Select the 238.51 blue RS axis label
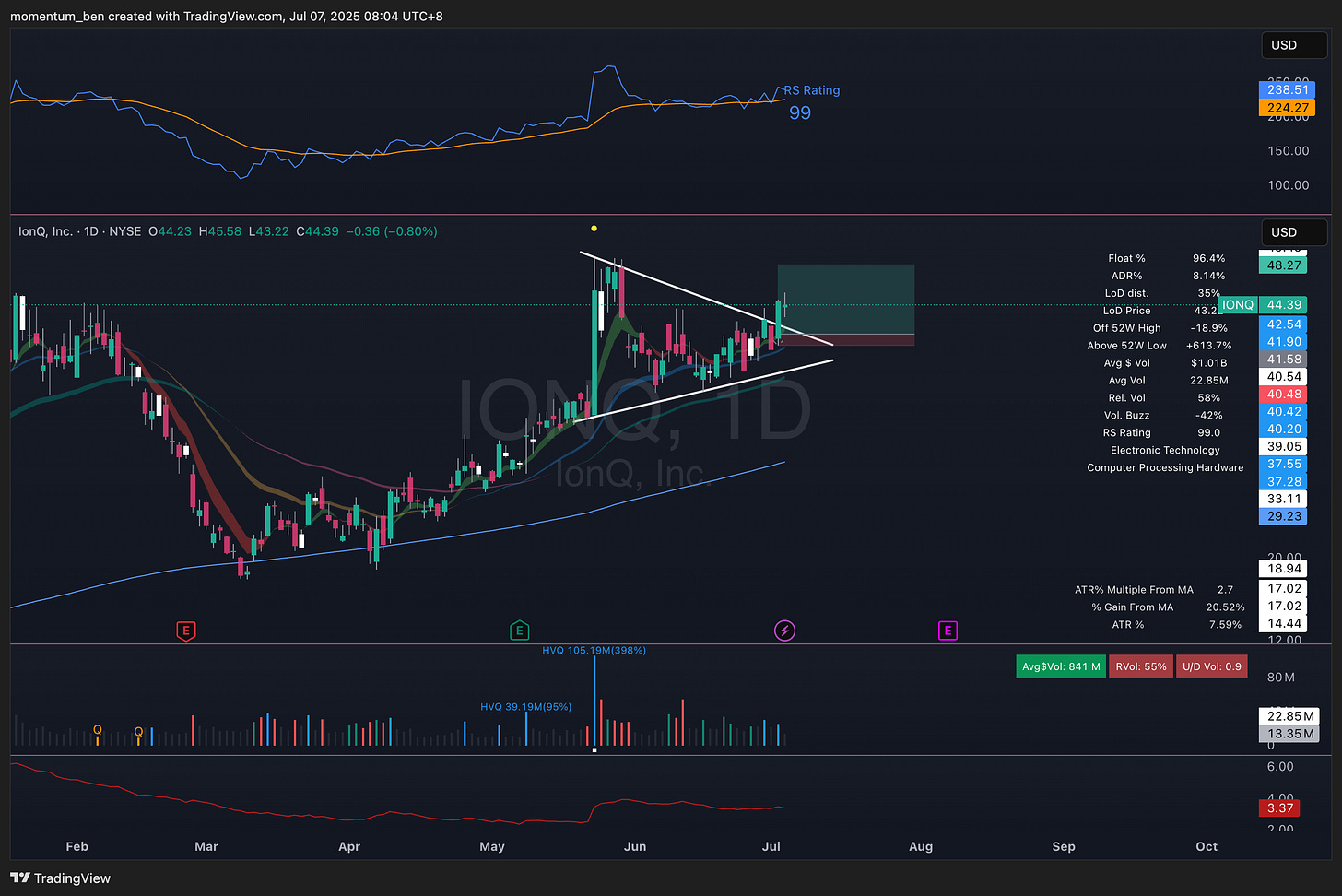1342x896 pixels. (1287, 89)
